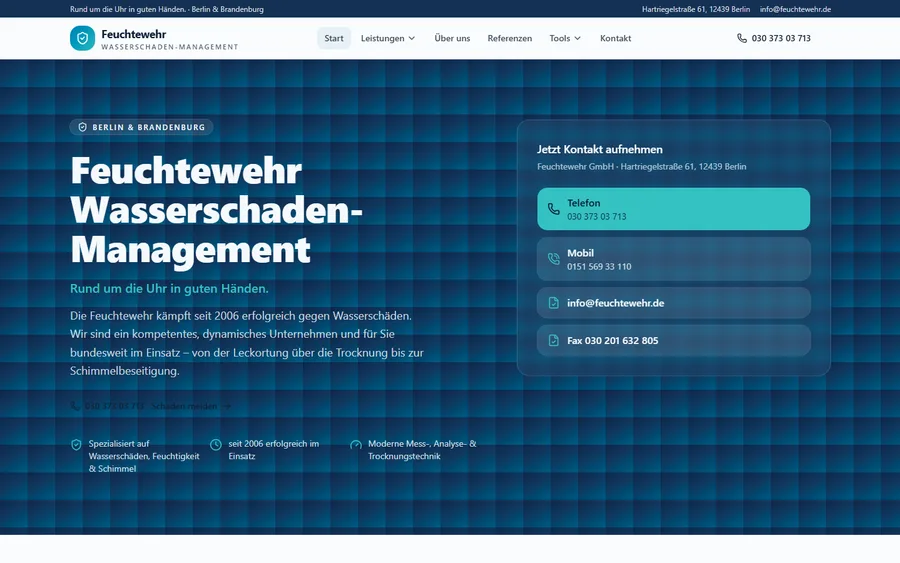Click the faint 030 373 03 713 link under the paragraph
900x563 pixels.
(x=107, y=406)
